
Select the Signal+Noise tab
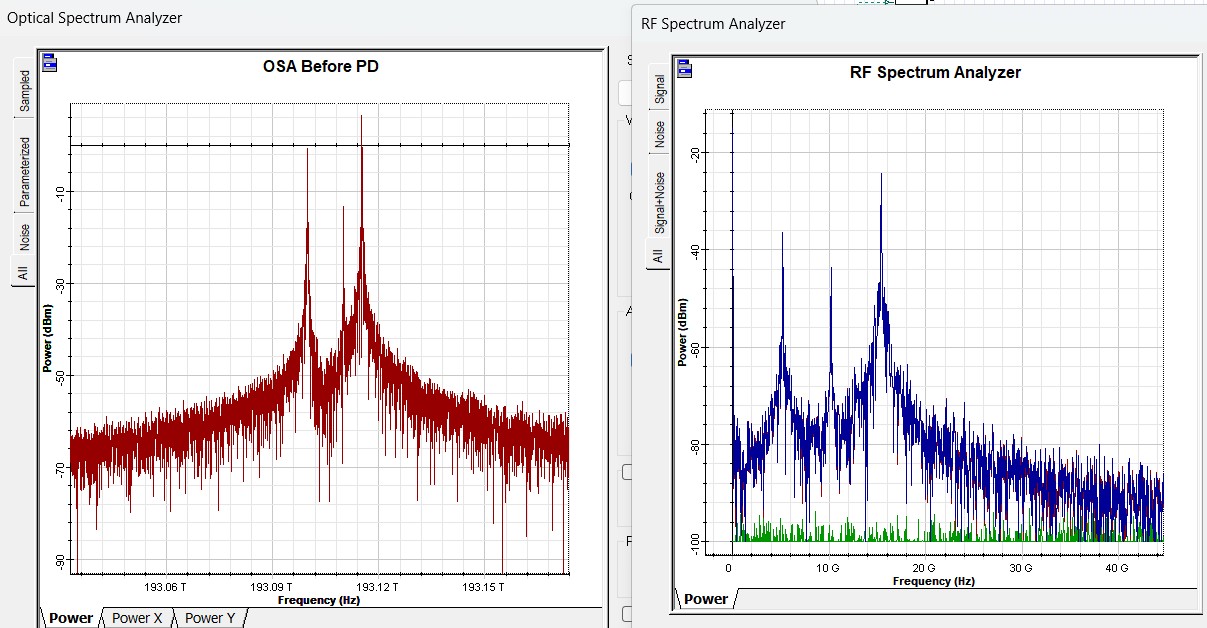(659, 203)
